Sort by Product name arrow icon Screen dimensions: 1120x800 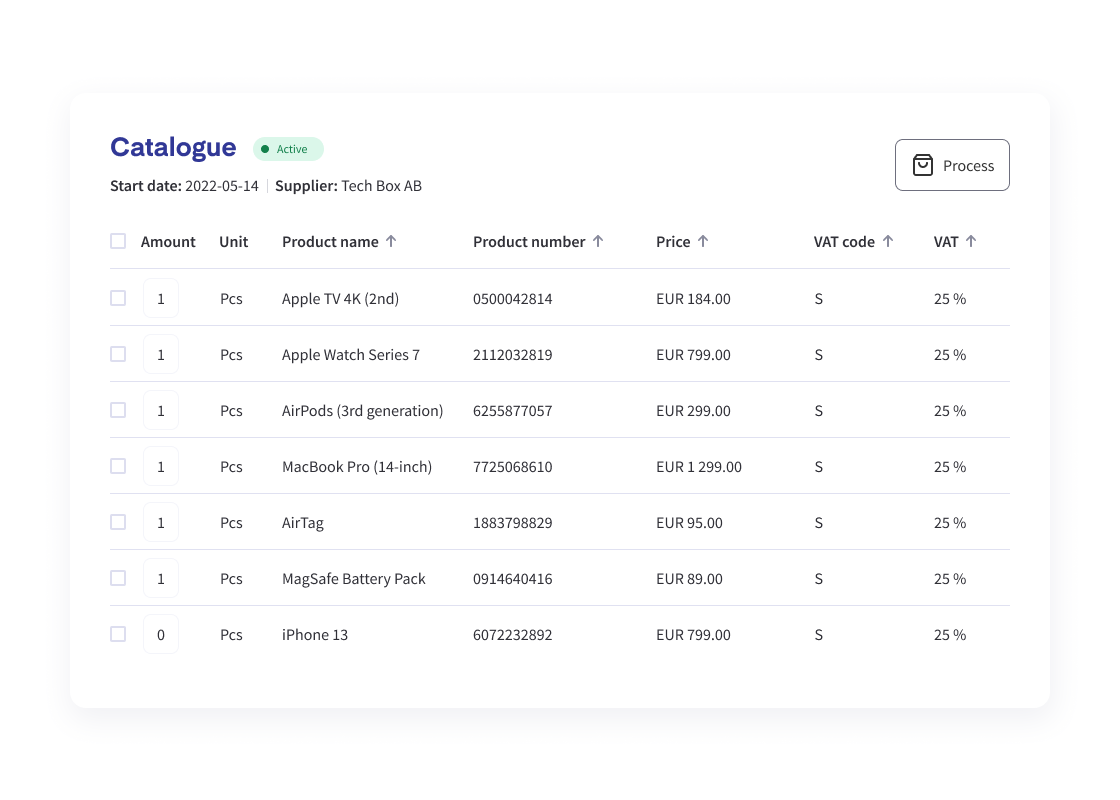[x=391, y=241]
